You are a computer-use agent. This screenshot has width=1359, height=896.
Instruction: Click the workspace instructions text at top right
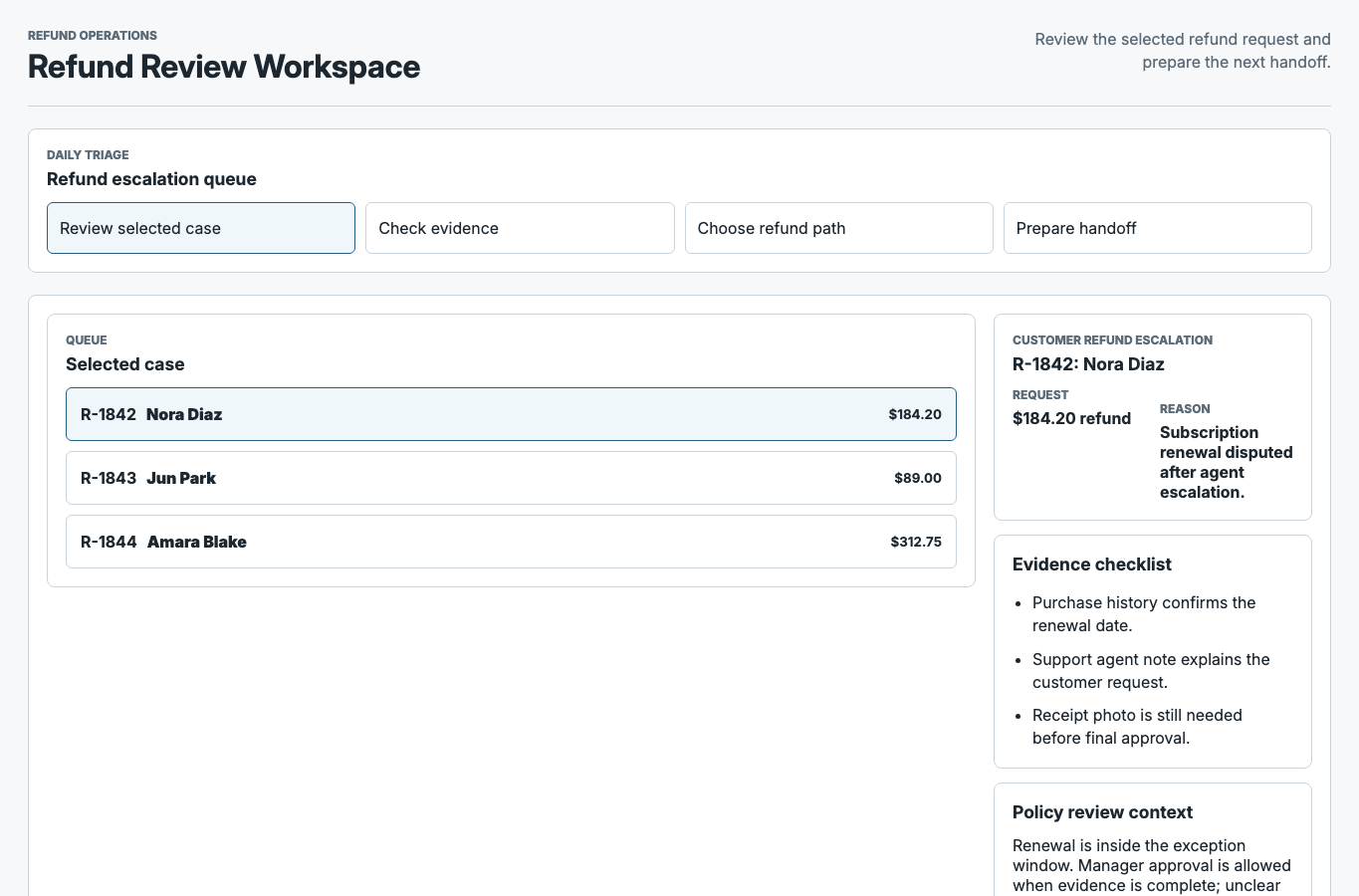point(1183,51)
